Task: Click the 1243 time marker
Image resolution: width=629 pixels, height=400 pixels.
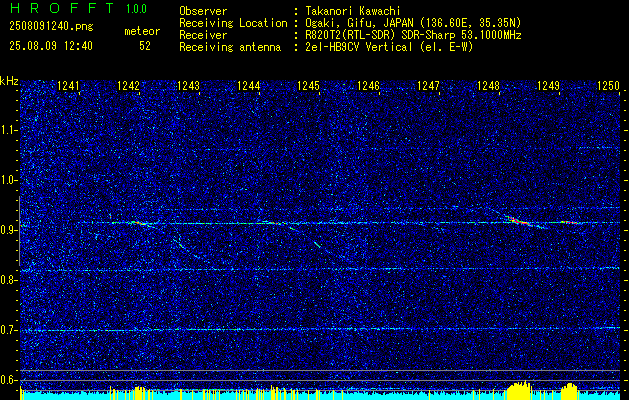Action: point(188,86)
